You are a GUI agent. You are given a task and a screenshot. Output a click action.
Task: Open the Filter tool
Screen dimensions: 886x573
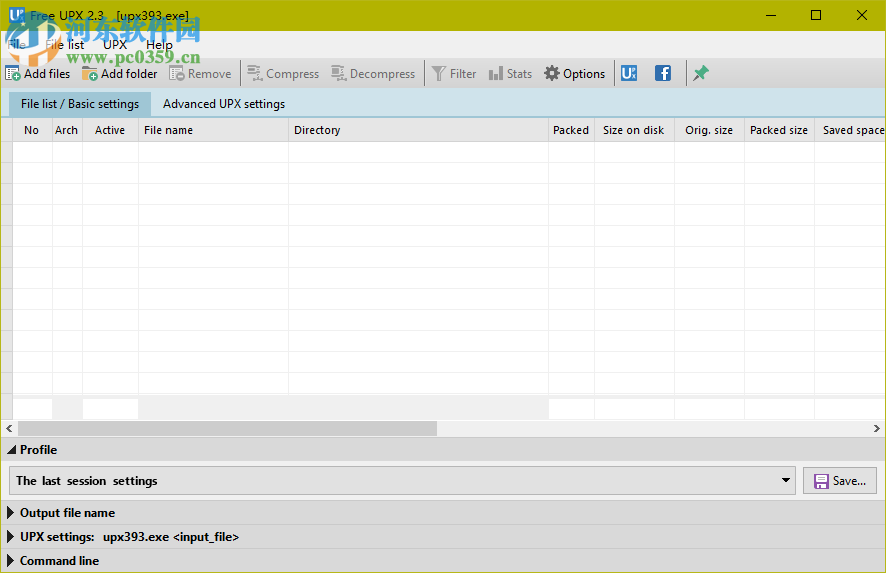(454, 73)
